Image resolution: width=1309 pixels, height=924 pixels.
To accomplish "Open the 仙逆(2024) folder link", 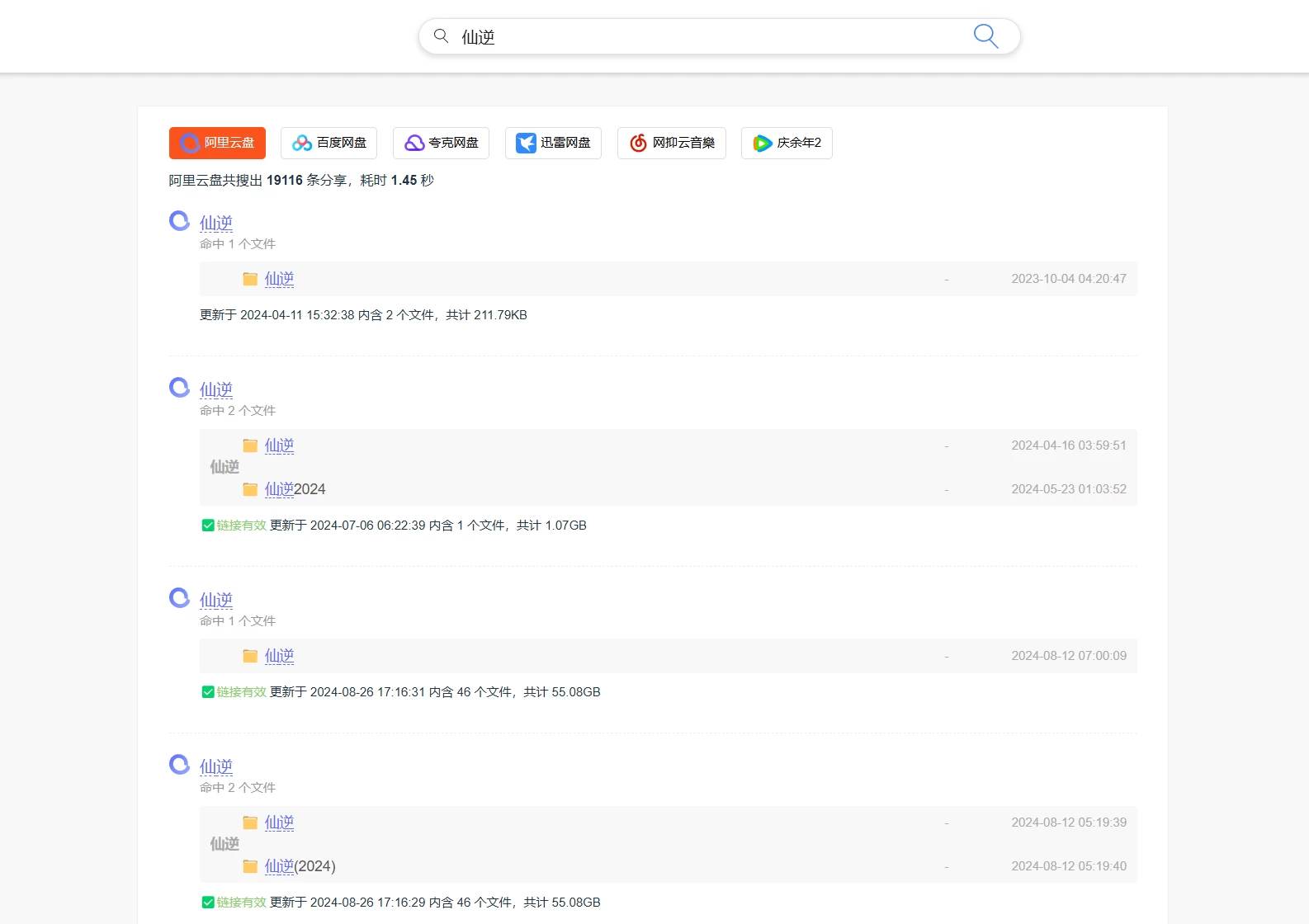I will point(300,866).
